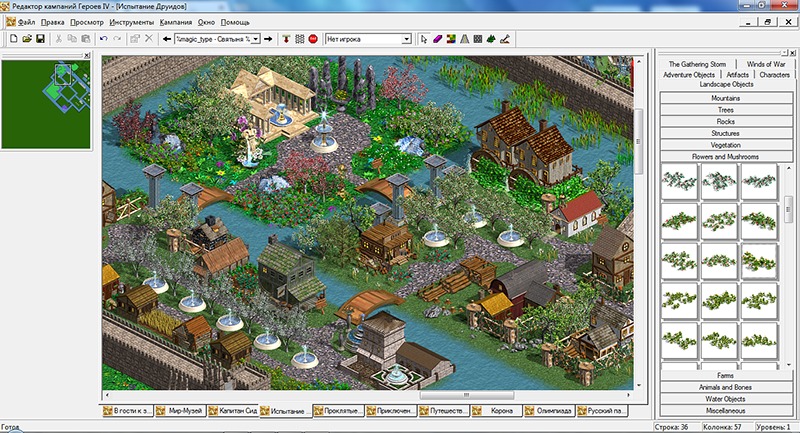Open the object Properties toolbar icon
This screenshot has width=800, height=433.
135,39
